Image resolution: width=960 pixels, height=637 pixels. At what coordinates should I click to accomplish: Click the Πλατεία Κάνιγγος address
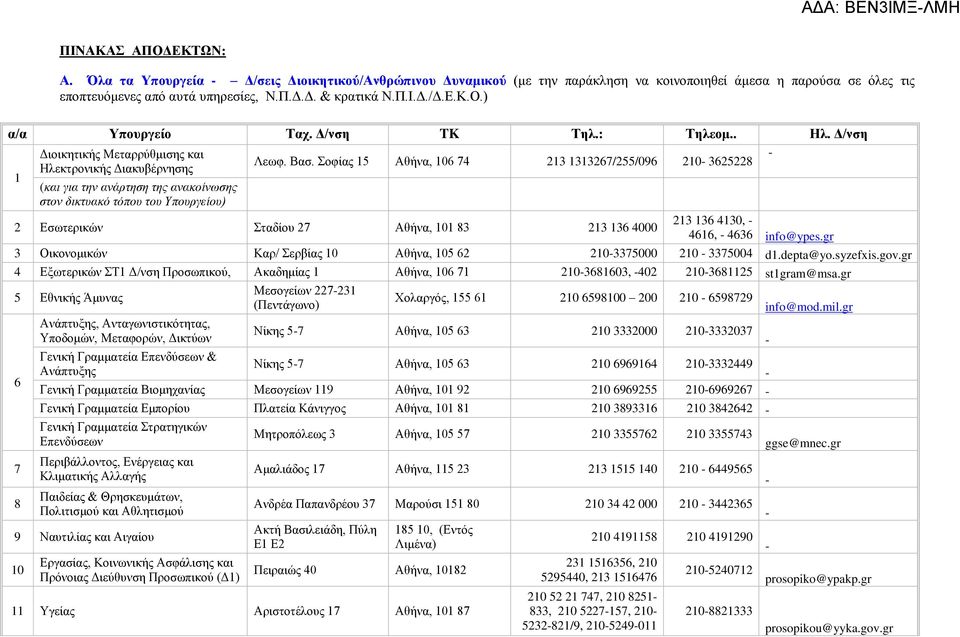(299, 409)
